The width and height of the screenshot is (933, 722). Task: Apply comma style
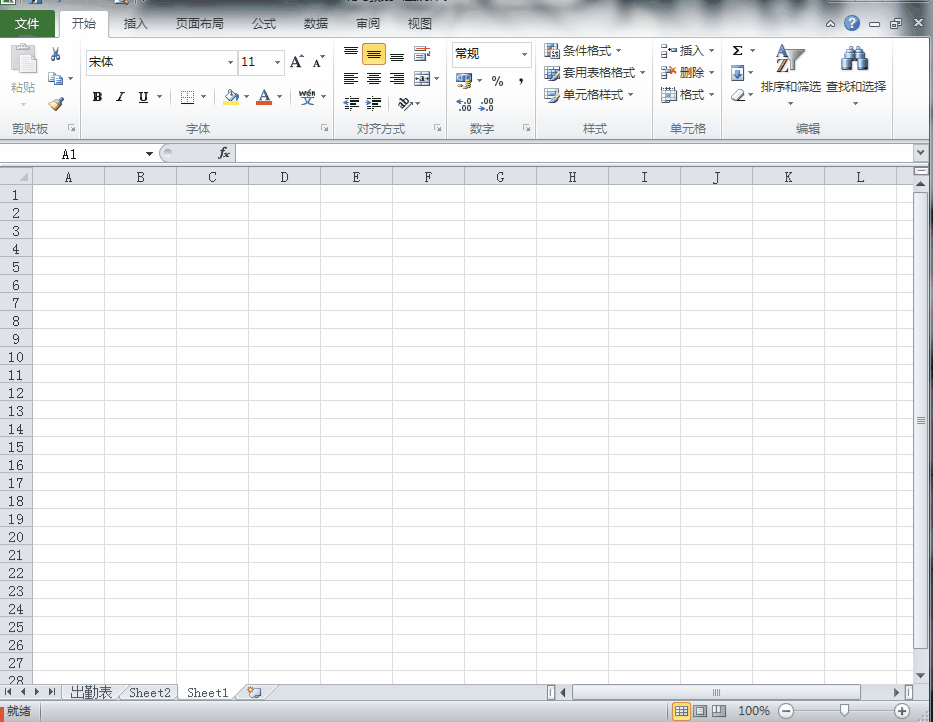[521, 80]
